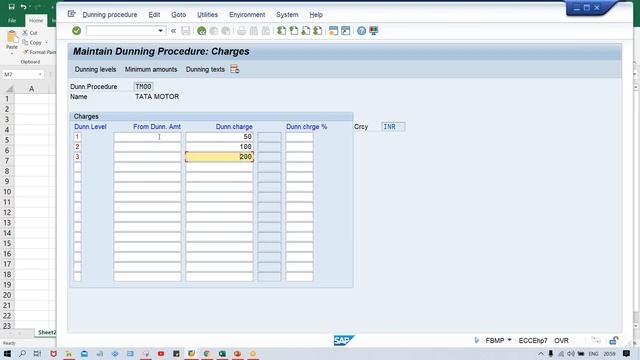Collapse the command field with double-chevron icon
640x360 pixels.
(173, 31)
